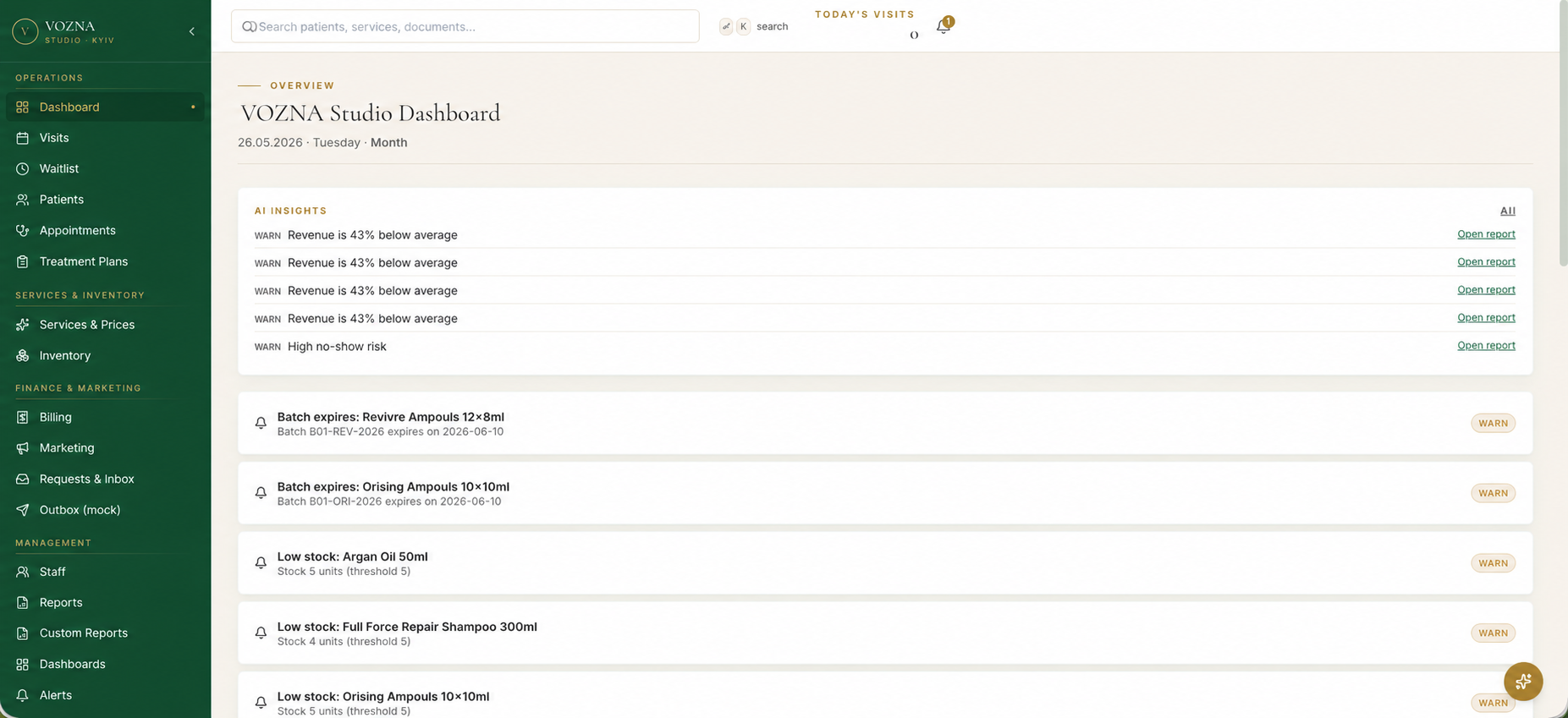Open Low stock: Argan Oil 50ml alert
Screen dimensions: 1568x718
(x=885, y=563)
